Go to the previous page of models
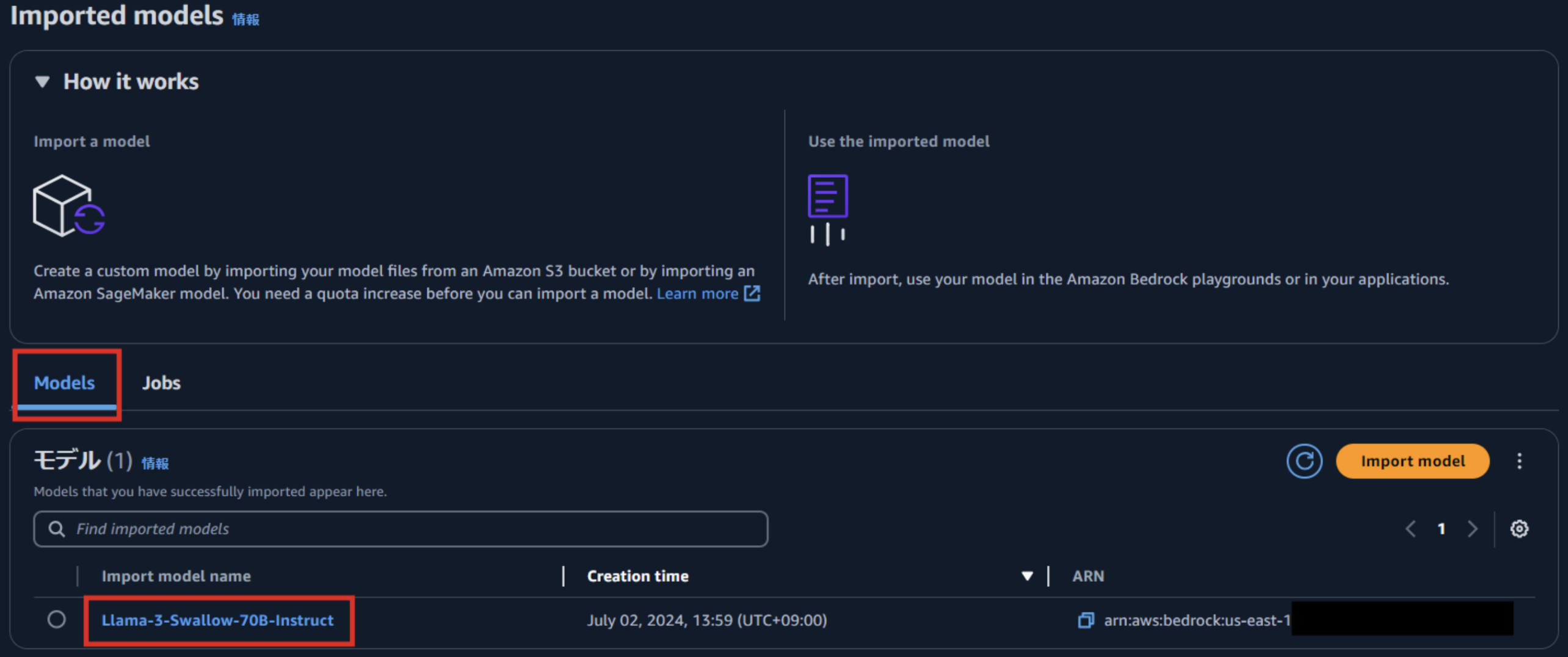Screen dimensions: 1568x657 coord(1410,529)
